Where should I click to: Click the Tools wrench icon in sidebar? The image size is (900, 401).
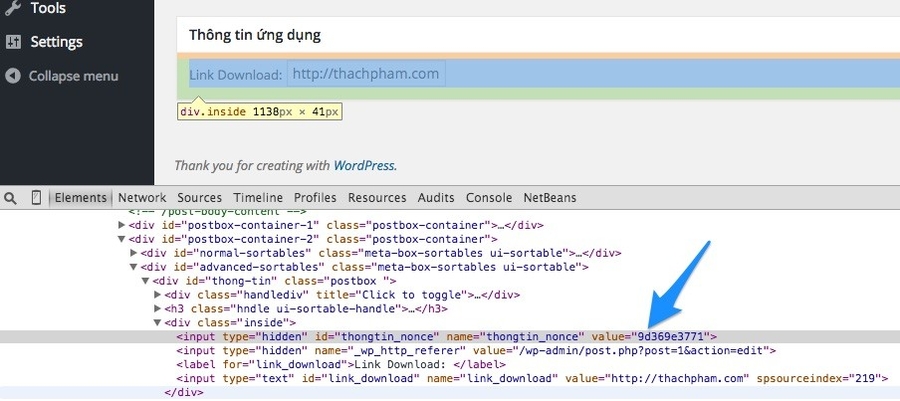tap(13, 8)
